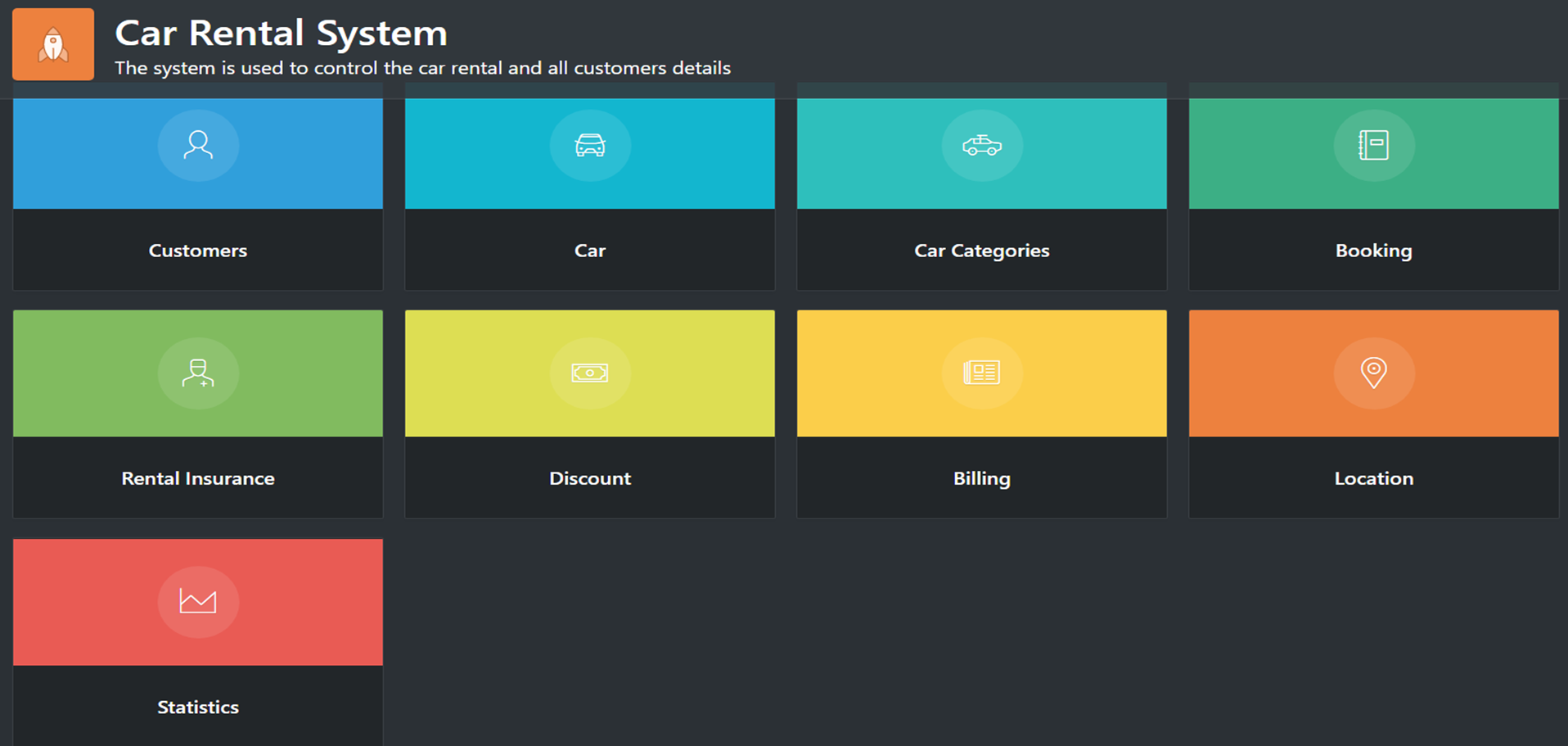Open the Booking notebook icon
Image resolution: width=1568 pixels, height=746 pixels.
pos(1373,145)
